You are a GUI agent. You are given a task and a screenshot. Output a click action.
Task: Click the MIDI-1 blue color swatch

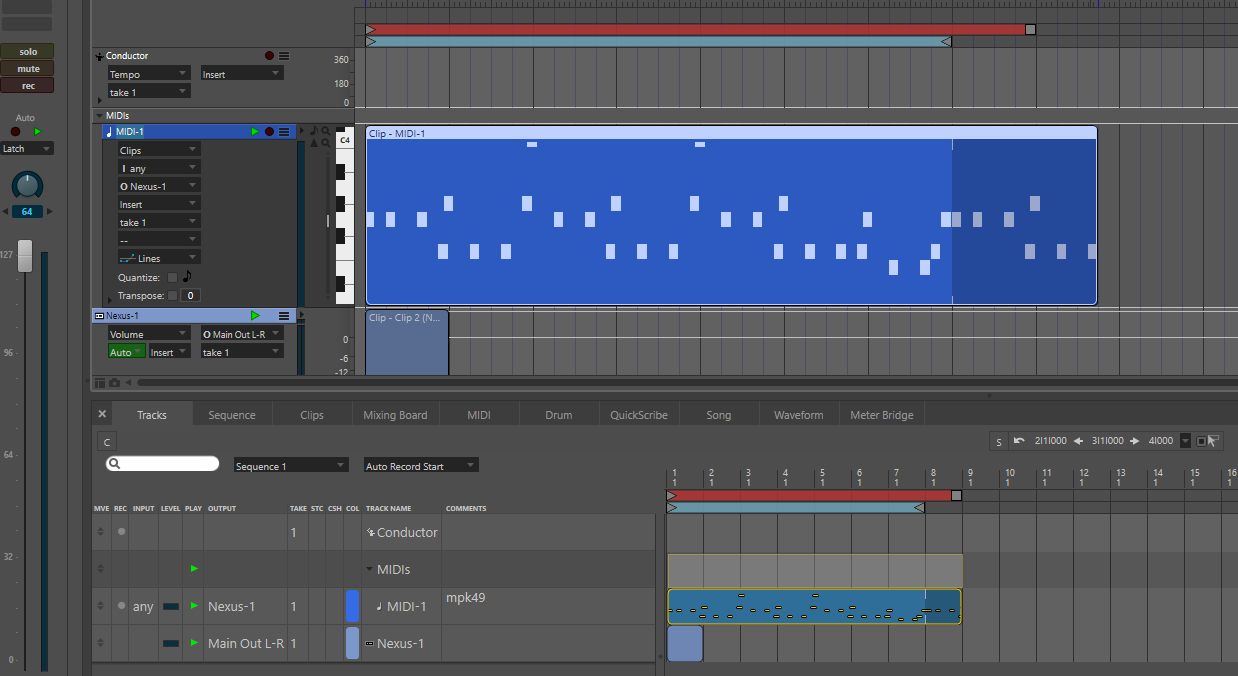(352, 606)
